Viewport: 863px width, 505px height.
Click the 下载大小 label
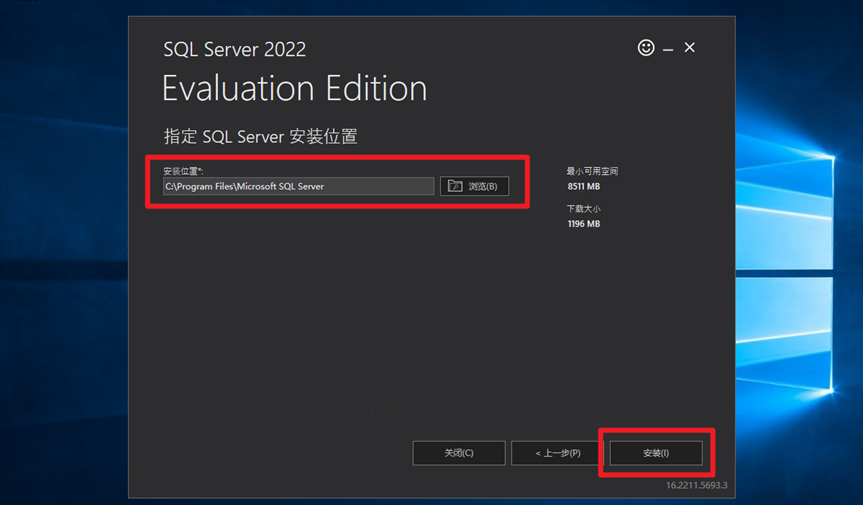click(x=584, y=209)
